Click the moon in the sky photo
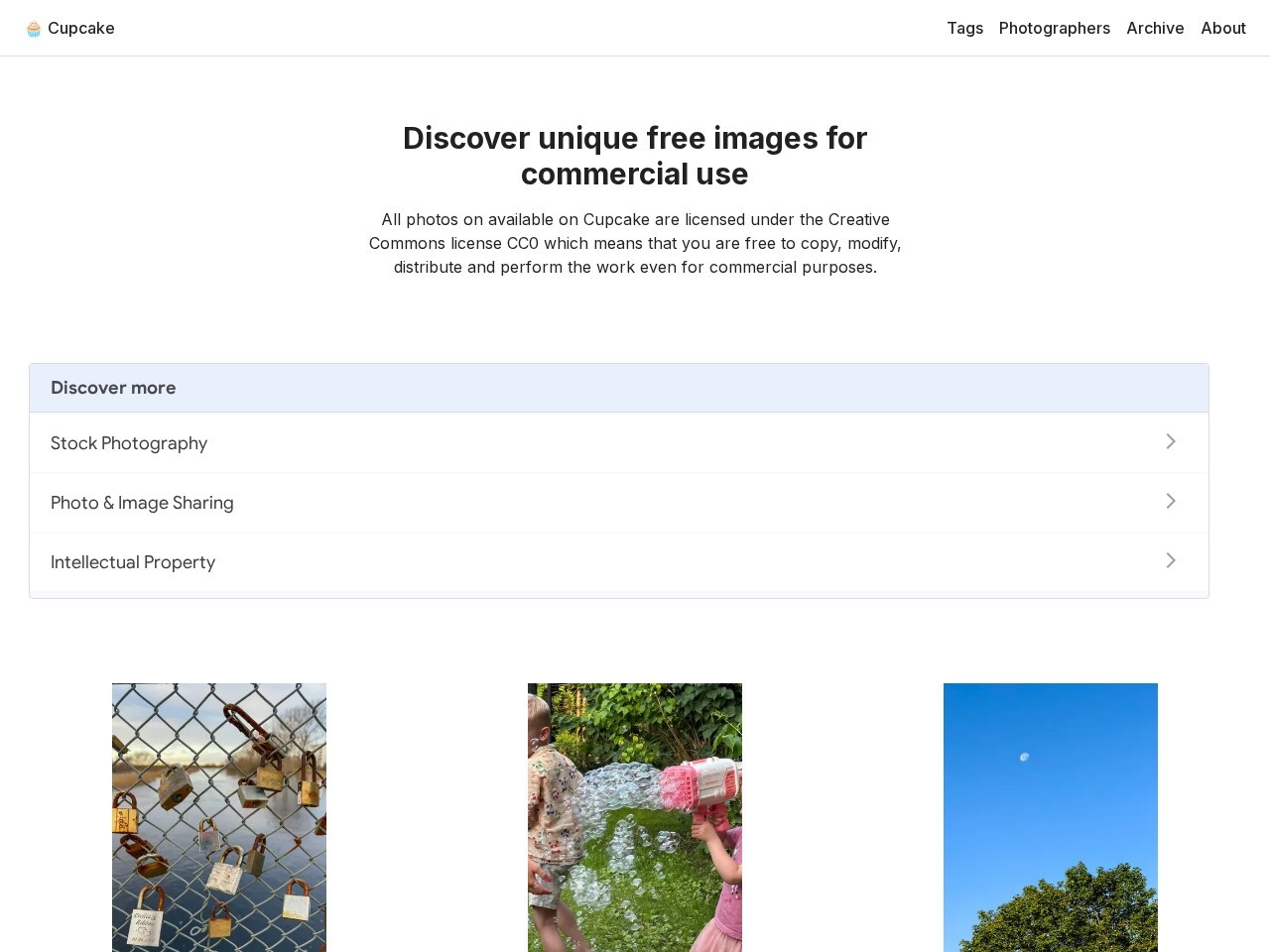 coord(1024,757)
